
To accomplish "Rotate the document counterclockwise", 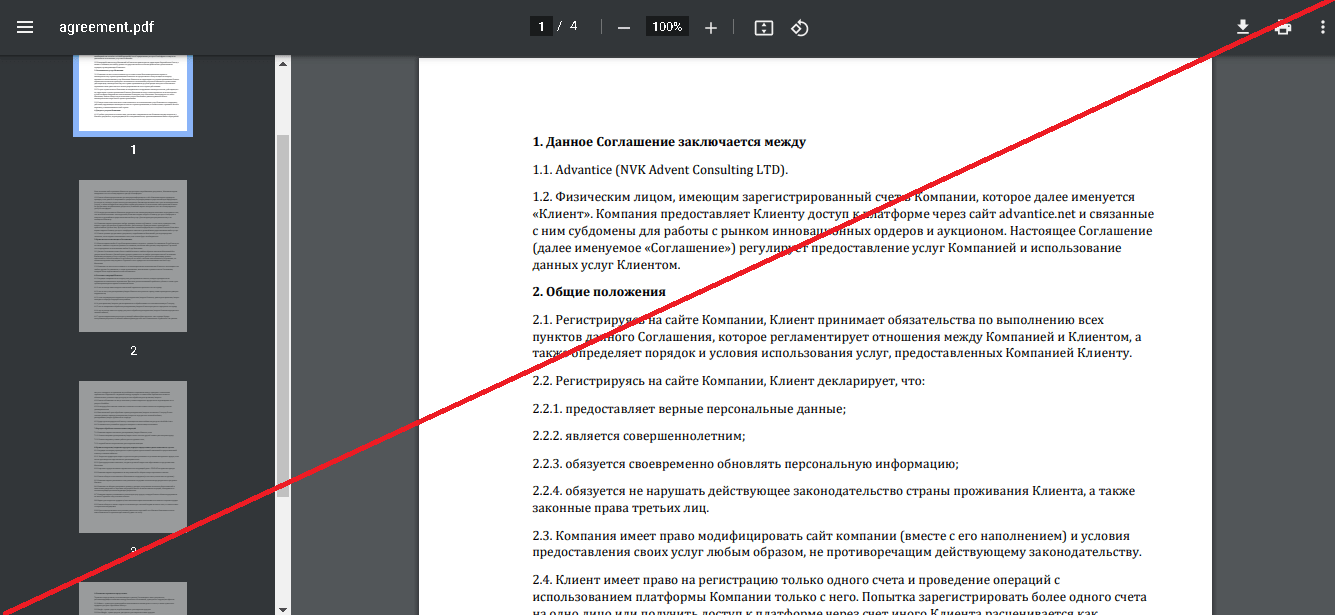I will point(799,27).
